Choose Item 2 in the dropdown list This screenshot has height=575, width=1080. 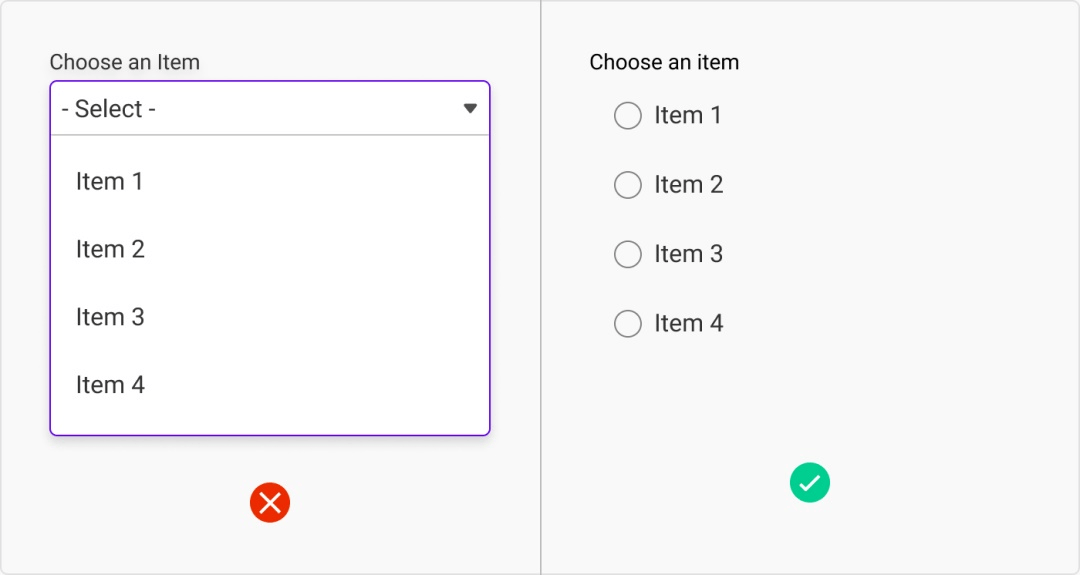coord(270,249)
